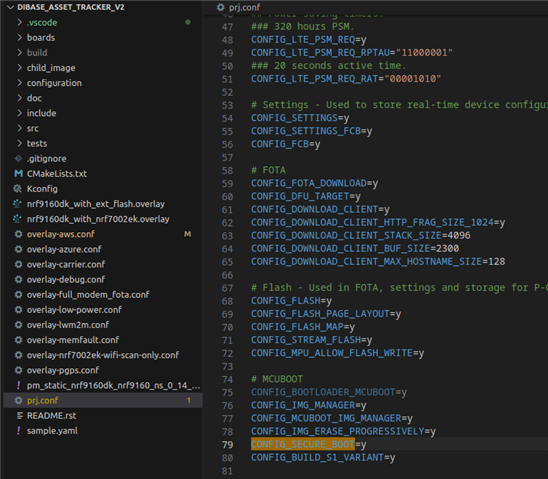Click CONFIG_LTE_PSM_REQ_RAT value "00001010"
548x479 pixels.
pyautogui.click(x=412, y=79)
